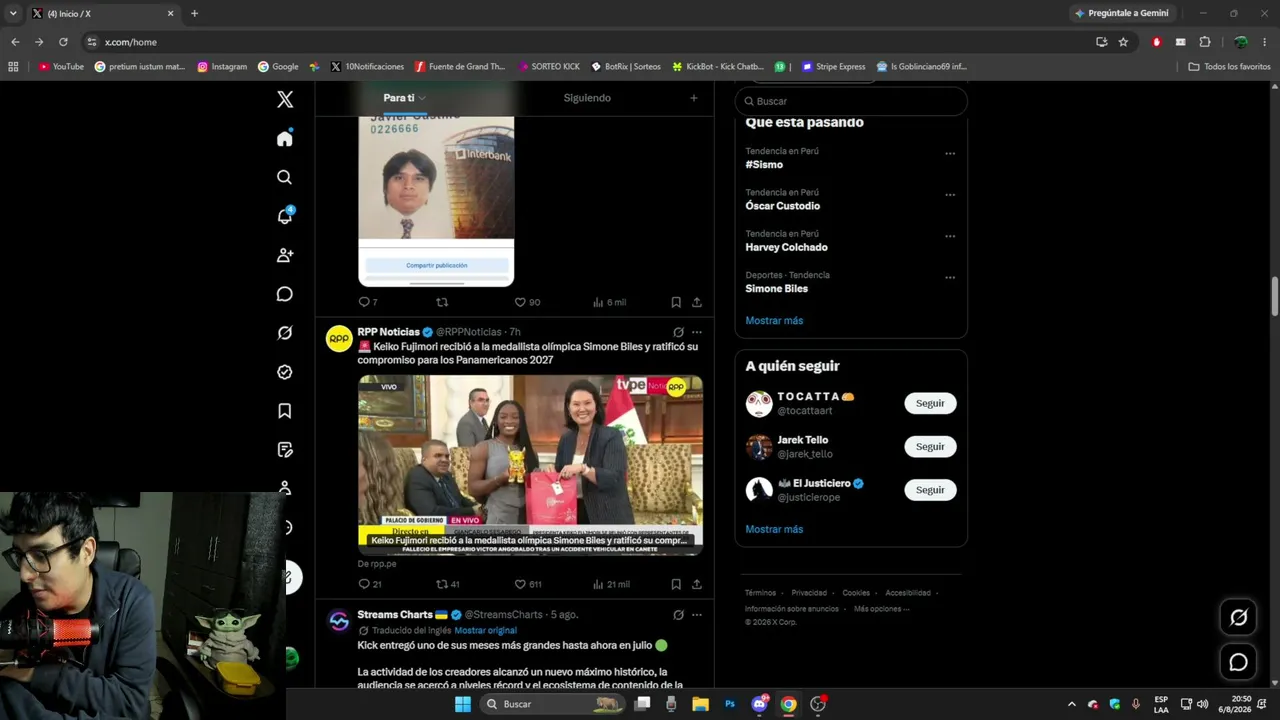
Task: Ask Grok about Streams Charts post
Action: click(x=678, y=614)
